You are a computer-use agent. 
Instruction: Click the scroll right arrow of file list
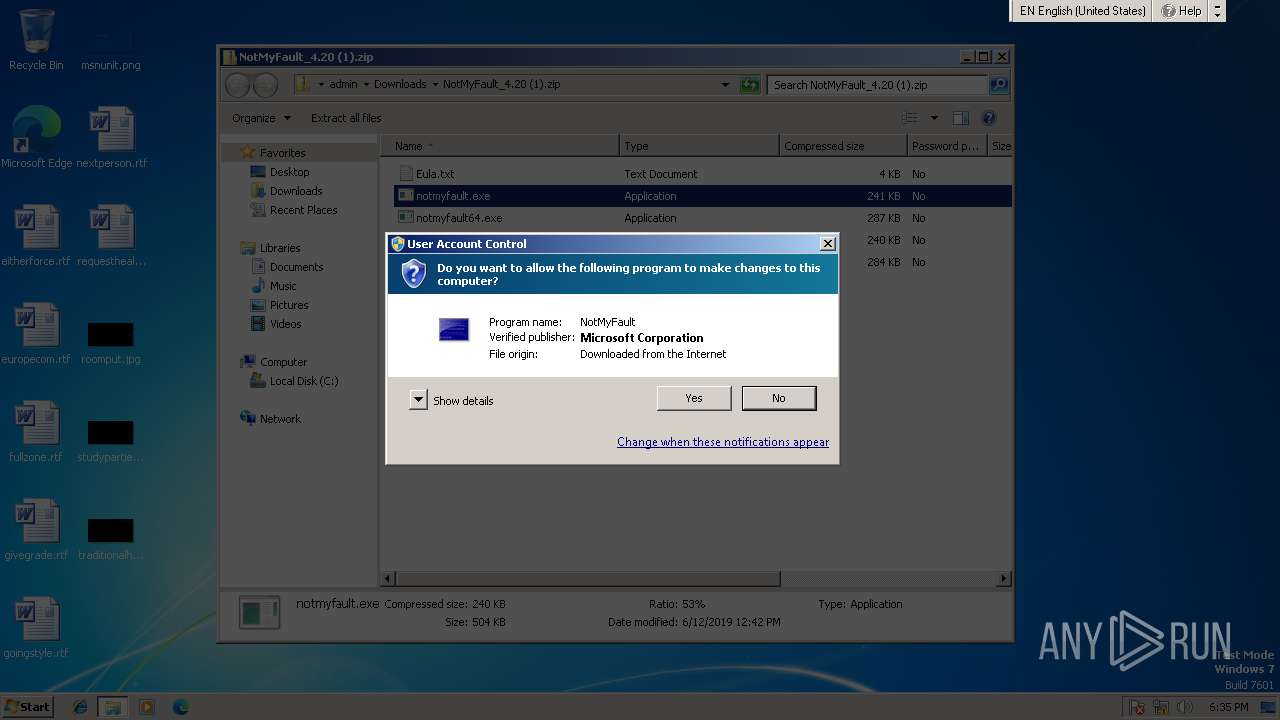click(x=1004, y=579)
